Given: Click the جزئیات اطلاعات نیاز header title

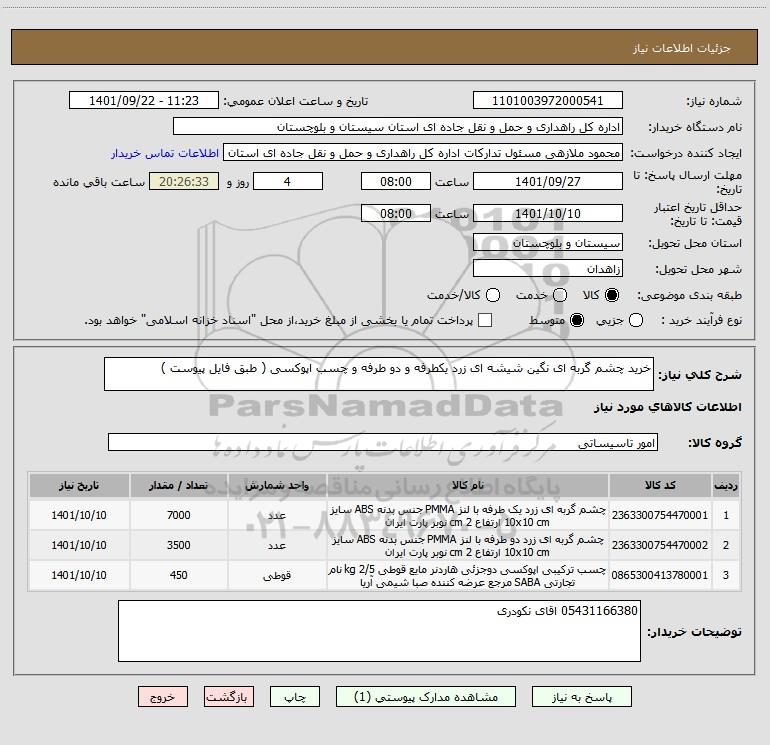Looking at the screenshot, I should click(x=681, y=48).
